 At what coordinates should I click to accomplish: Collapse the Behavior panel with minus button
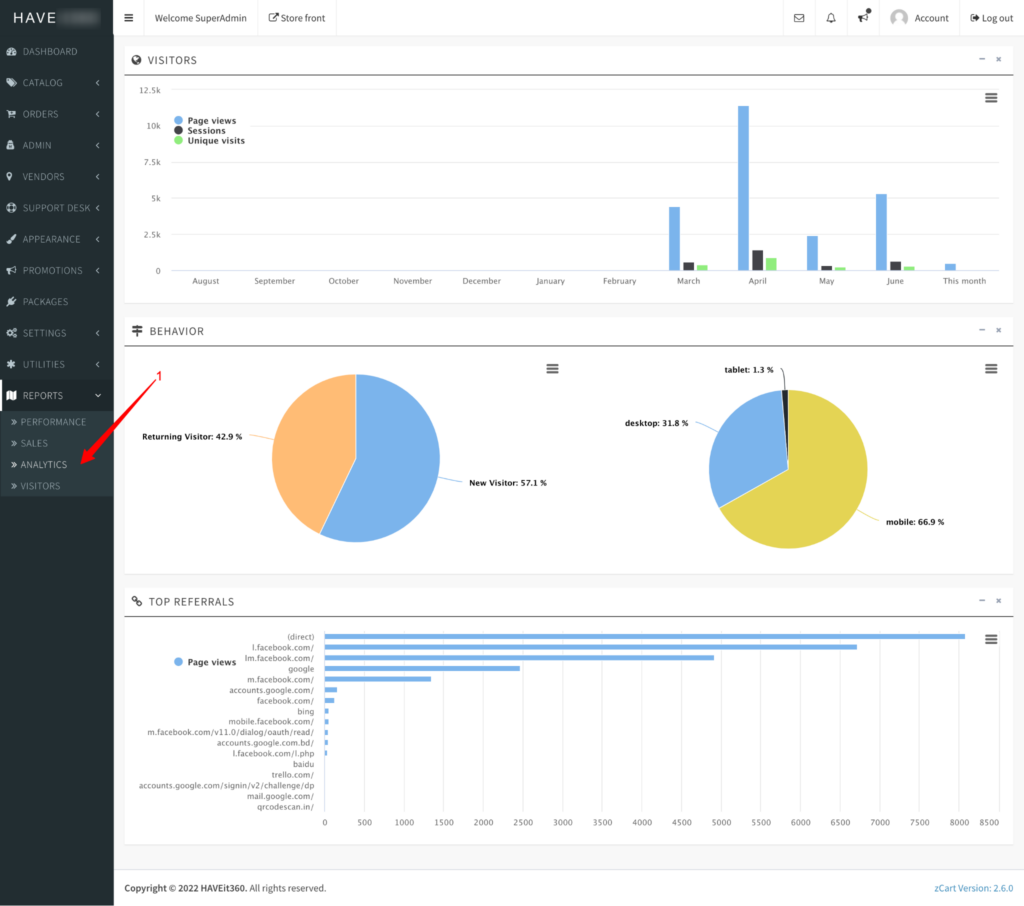tap(981, 331)
